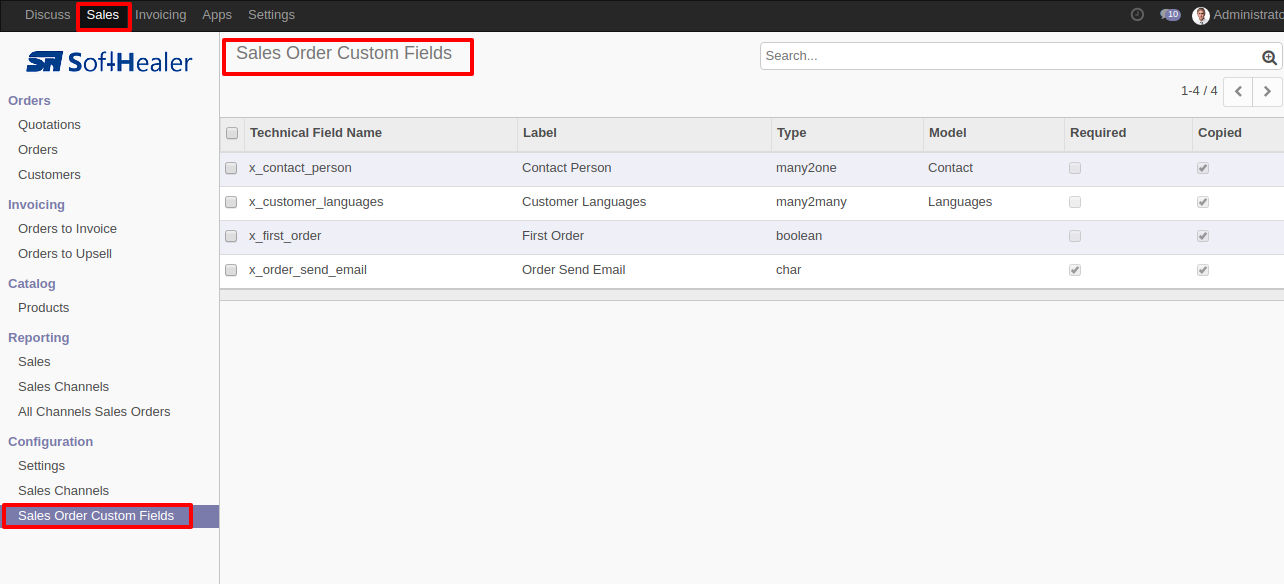Open the x_customer_languages record row

click(752, 202)
